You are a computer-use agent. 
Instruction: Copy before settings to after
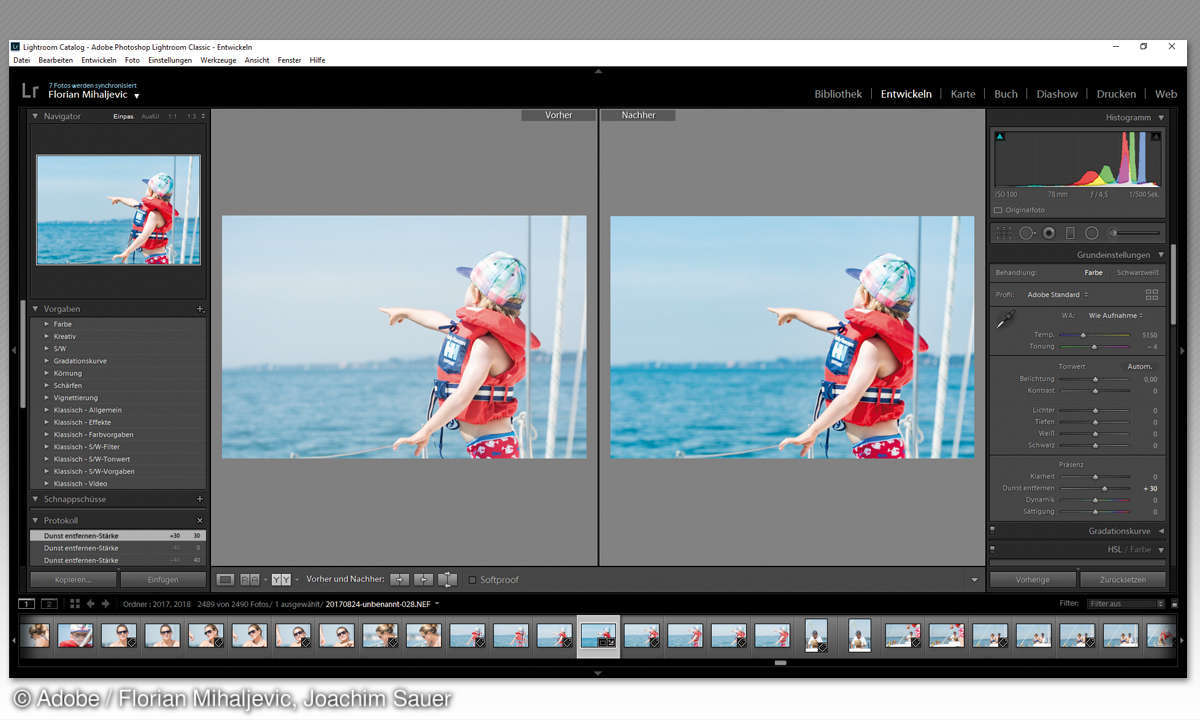(x=399, y=579)
